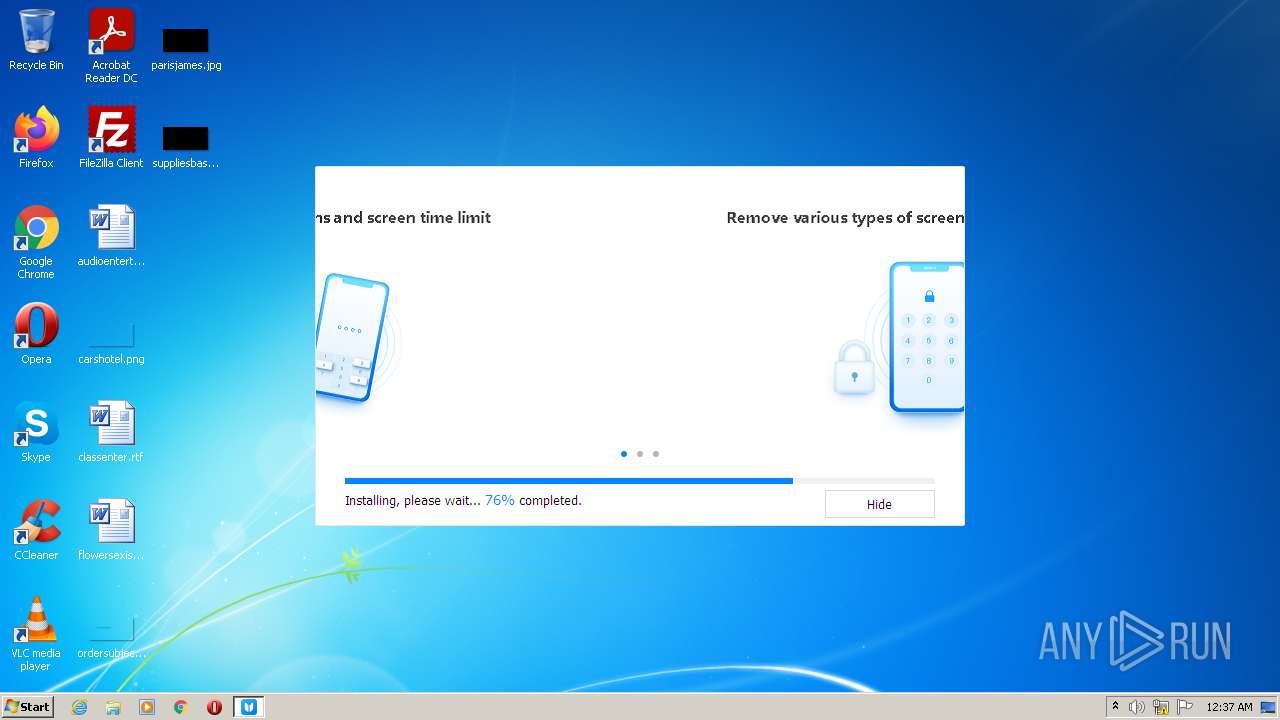Open Opera from the taskbar

tap(214, 707)
